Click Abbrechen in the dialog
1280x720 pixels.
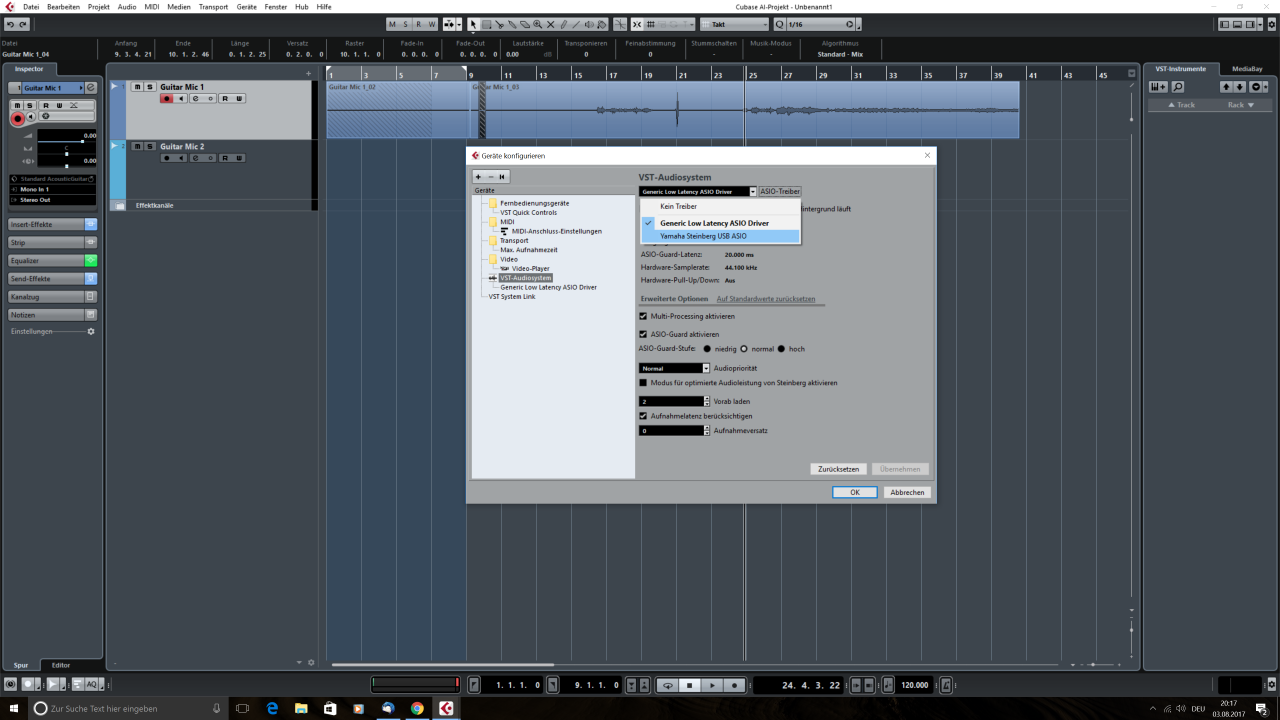pos(908,492)
